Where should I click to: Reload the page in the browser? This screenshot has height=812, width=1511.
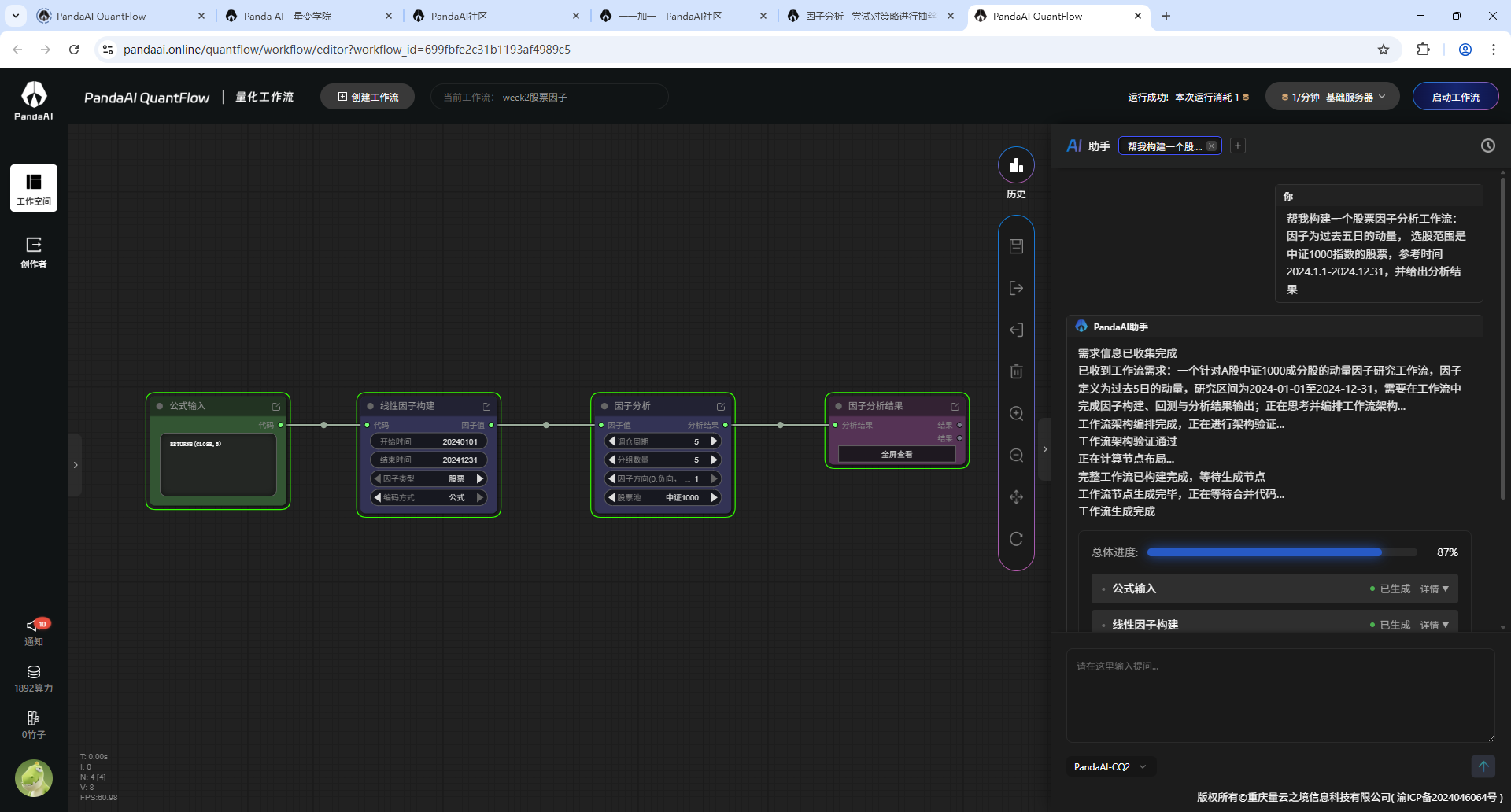click(x=74, y=50)
